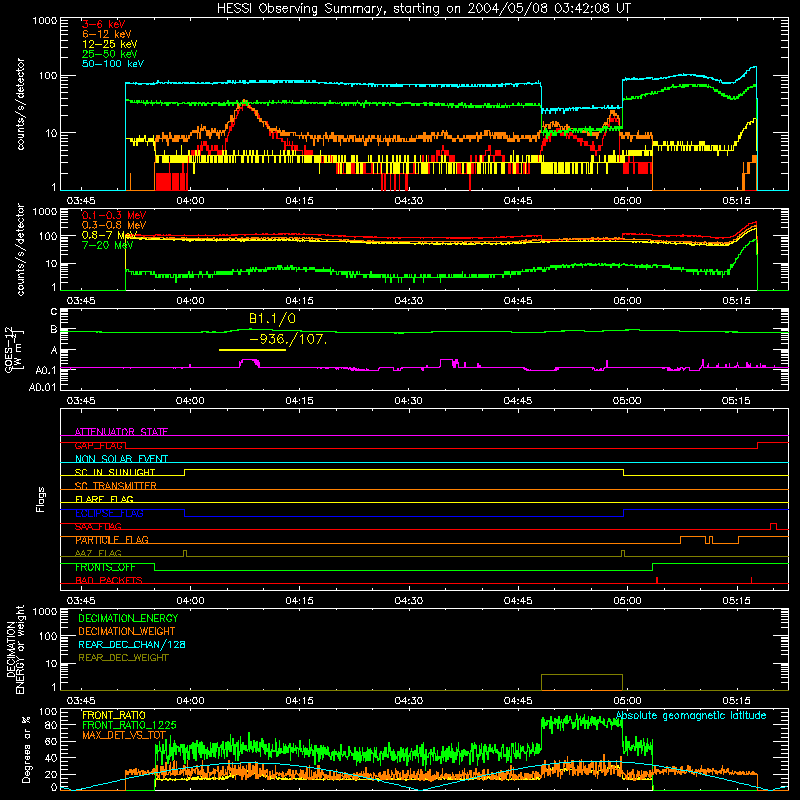The width and height of the screenshot is (800, 800).
Task: Click the 'B1.1/0' flare class annotation
Action: coord(272,319)
